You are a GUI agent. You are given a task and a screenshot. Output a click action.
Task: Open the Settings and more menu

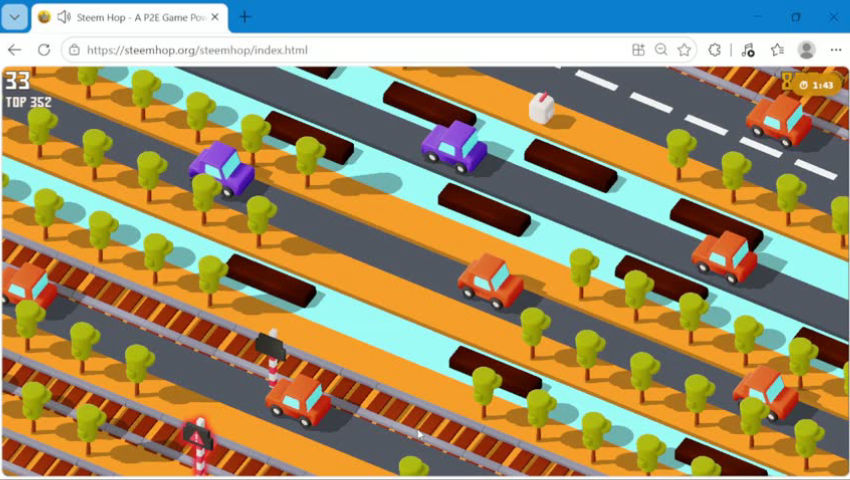pos(835,50)
